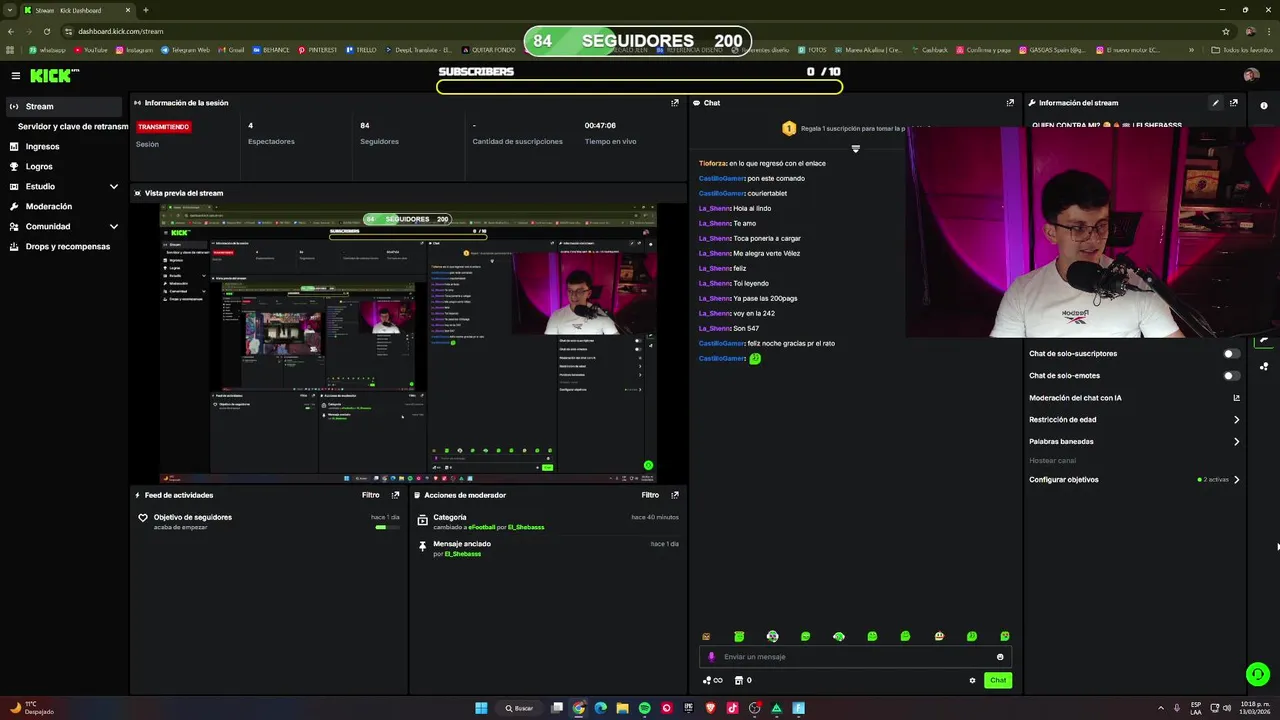Screen dimensions: 1280x720
Task: Click the info icon in right side strip
Action: point(1264,106)
